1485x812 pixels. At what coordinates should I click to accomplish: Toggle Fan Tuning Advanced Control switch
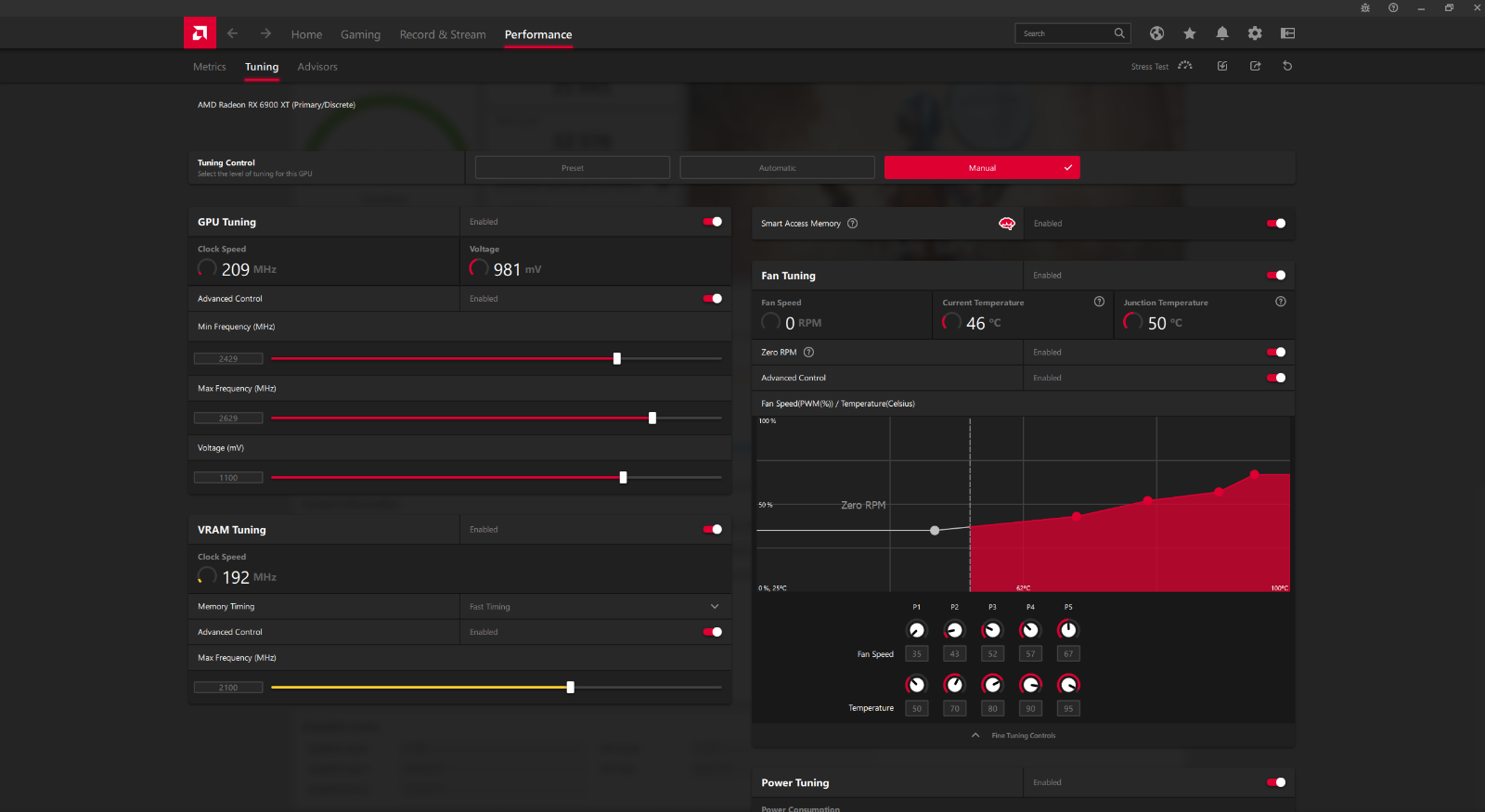click(1276, 378)
